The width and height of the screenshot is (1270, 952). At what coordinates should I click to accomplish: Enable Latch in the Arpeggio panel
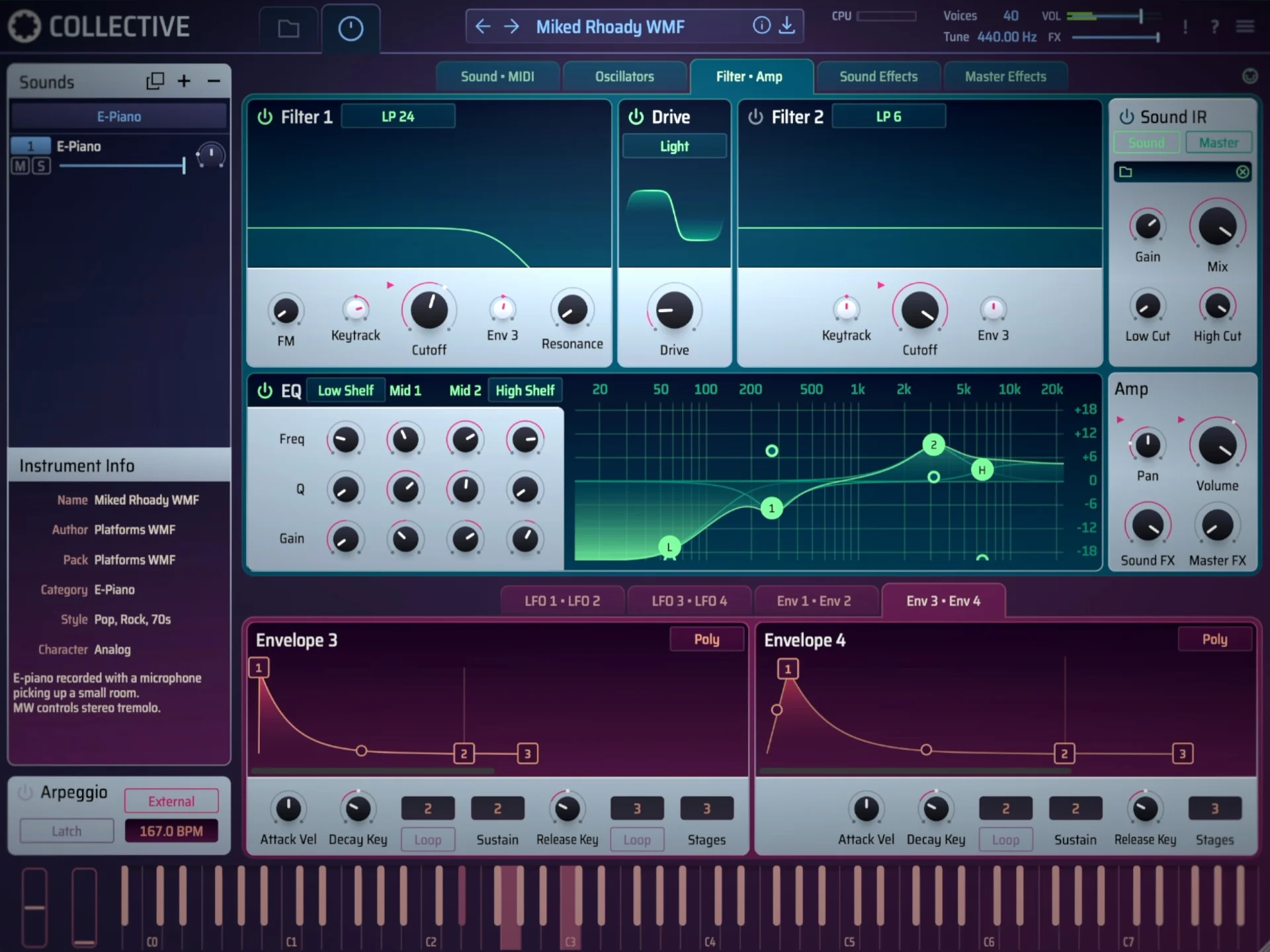[x=66, y=830]
